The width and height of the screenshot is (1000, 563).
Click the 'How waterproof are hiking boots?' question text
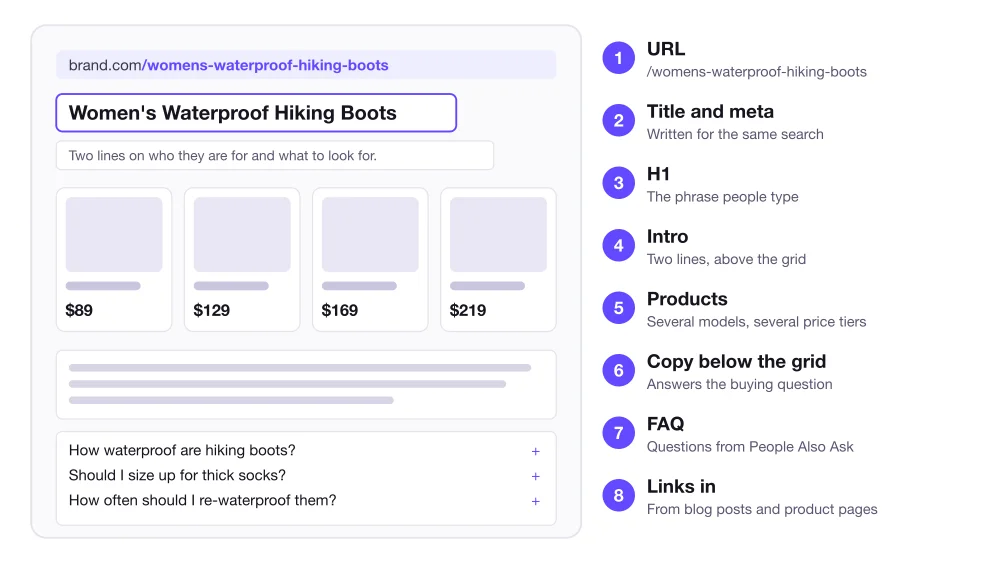click(x=182, y=450)
